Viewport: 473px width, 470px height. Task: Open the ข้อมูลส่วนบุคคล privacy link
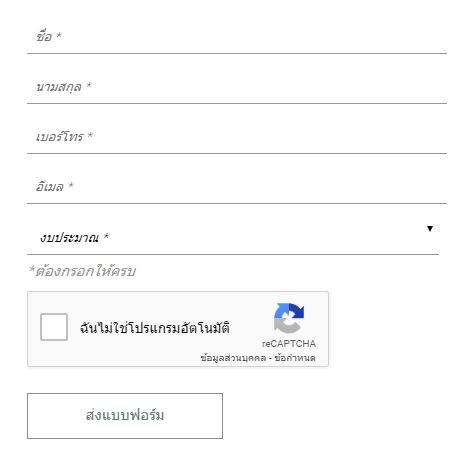(233, 358)
